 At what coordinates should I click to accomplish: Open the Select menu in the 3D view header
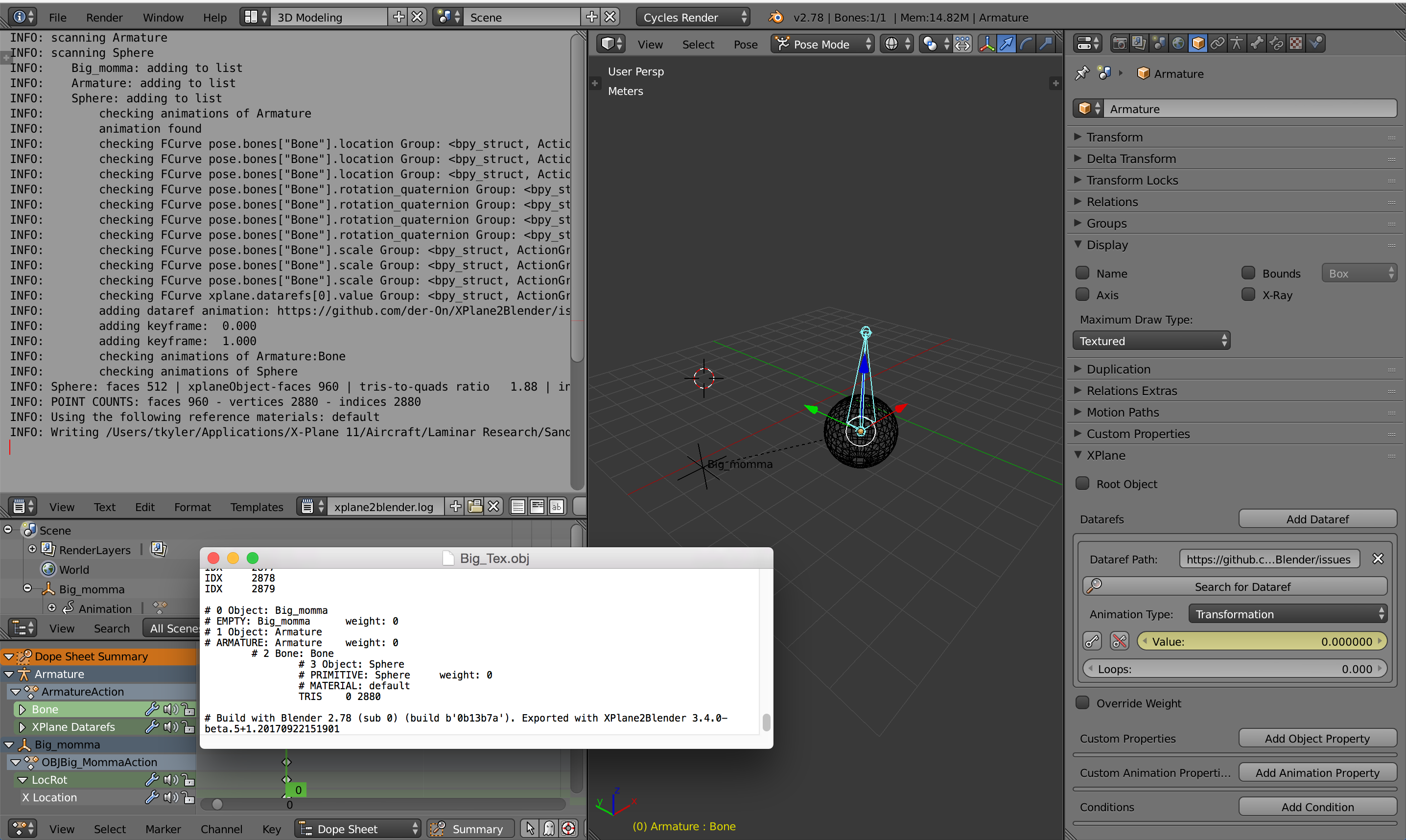[698, 44]
